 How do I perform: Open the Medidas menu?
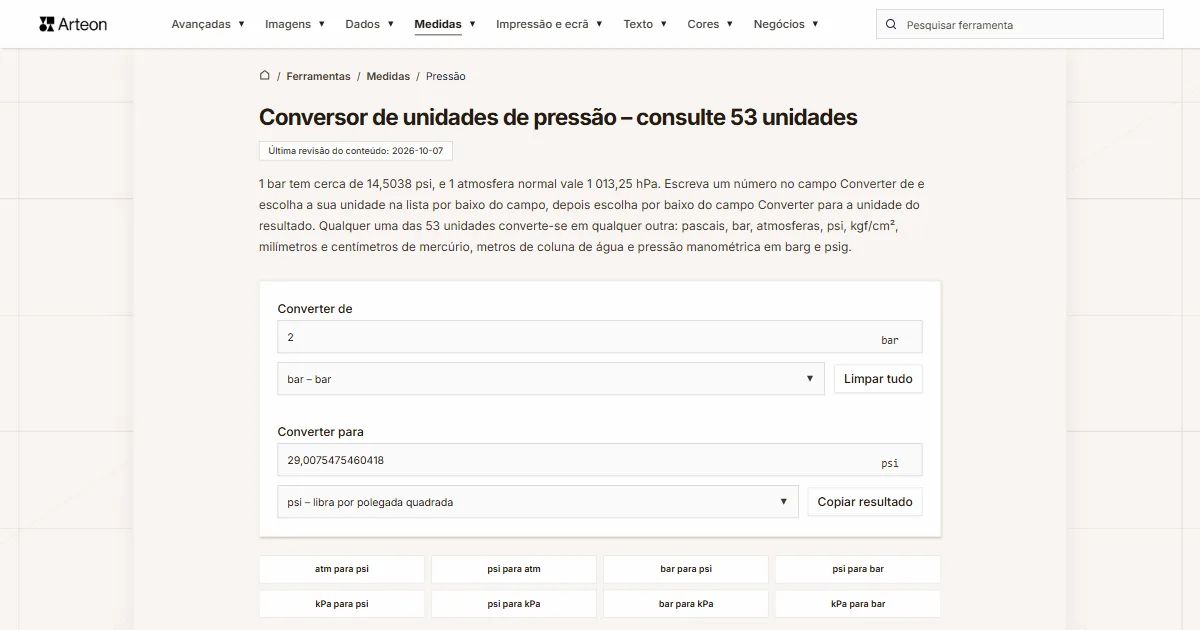point(445,24)
